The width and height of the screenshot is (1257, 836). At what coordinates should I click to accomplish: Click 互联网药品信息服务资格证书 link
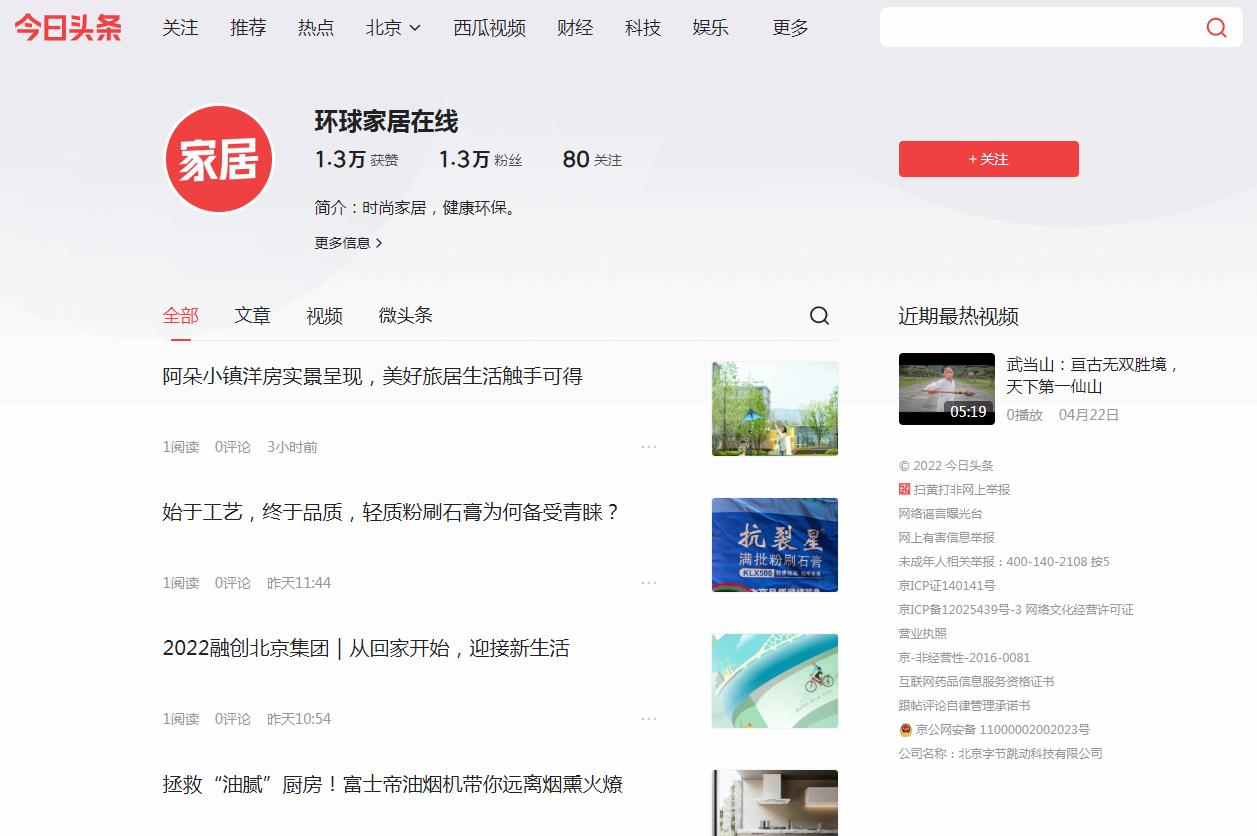[976, 682]
